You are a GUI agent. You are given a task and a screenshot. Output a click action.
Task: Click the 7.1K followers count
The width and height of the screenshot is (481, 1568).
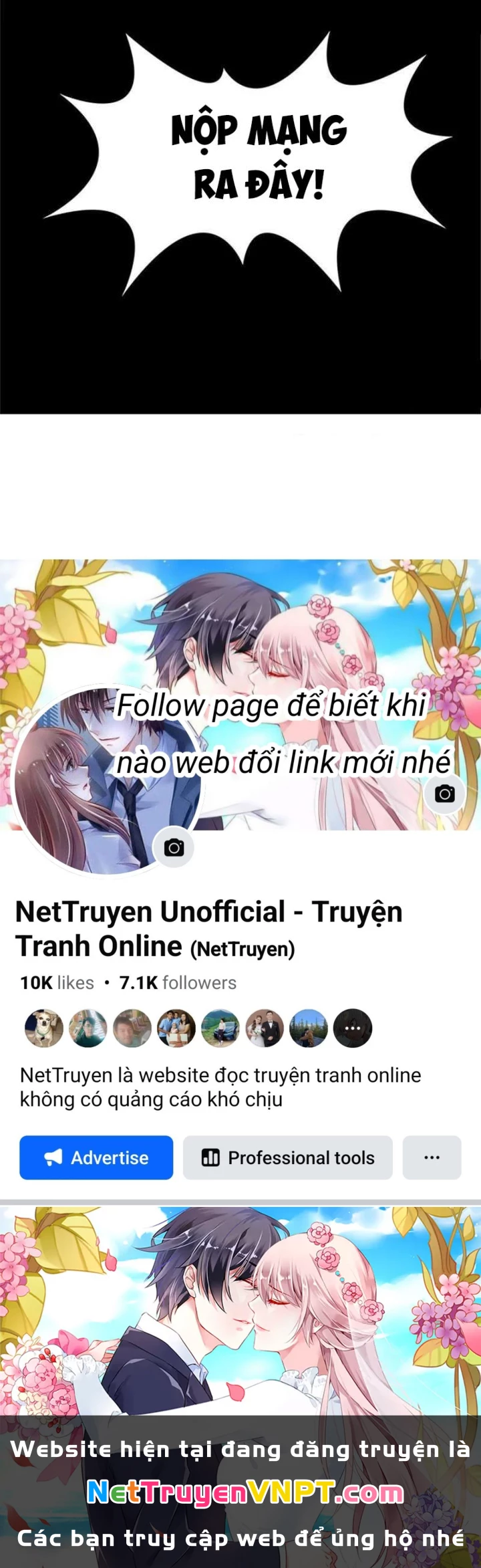tap(178, 983)
